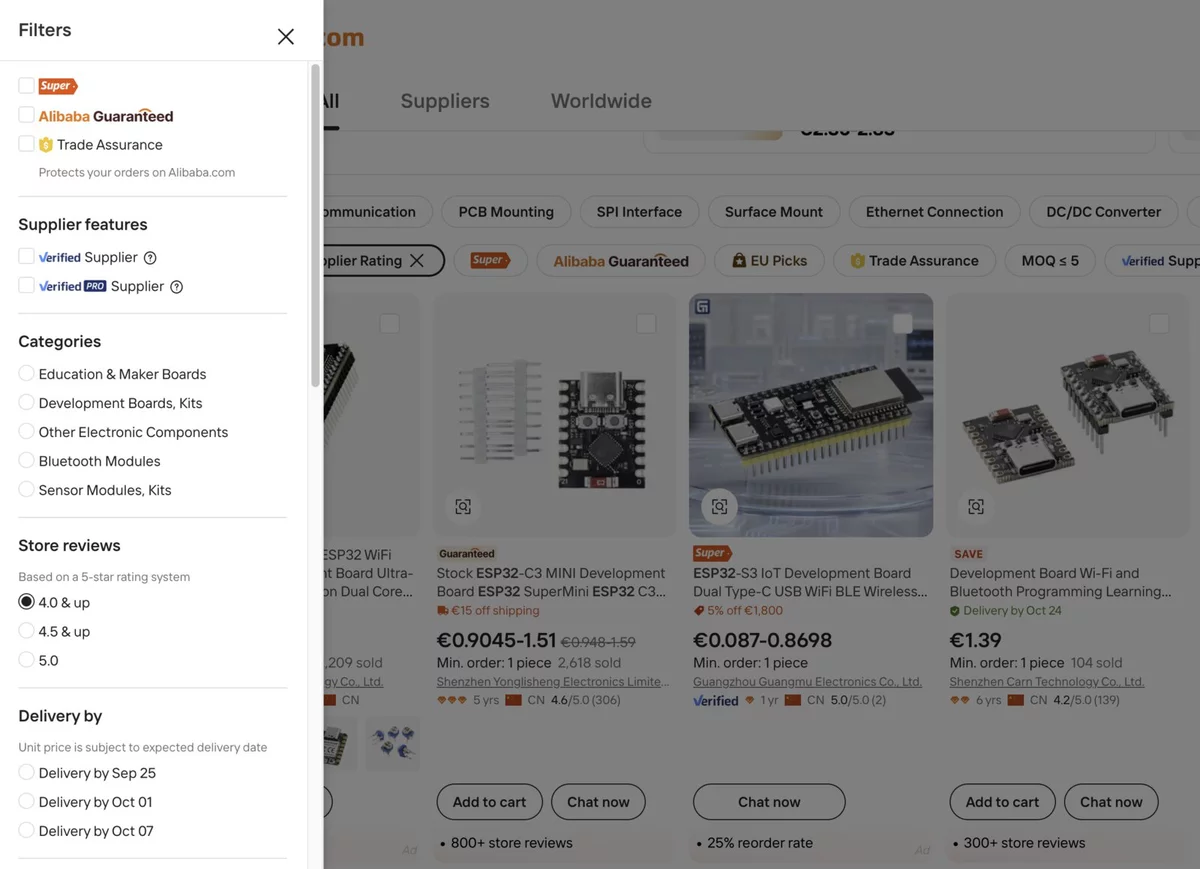
Task: Select the 4.5 & up store review option
Action: coord(26,631)
